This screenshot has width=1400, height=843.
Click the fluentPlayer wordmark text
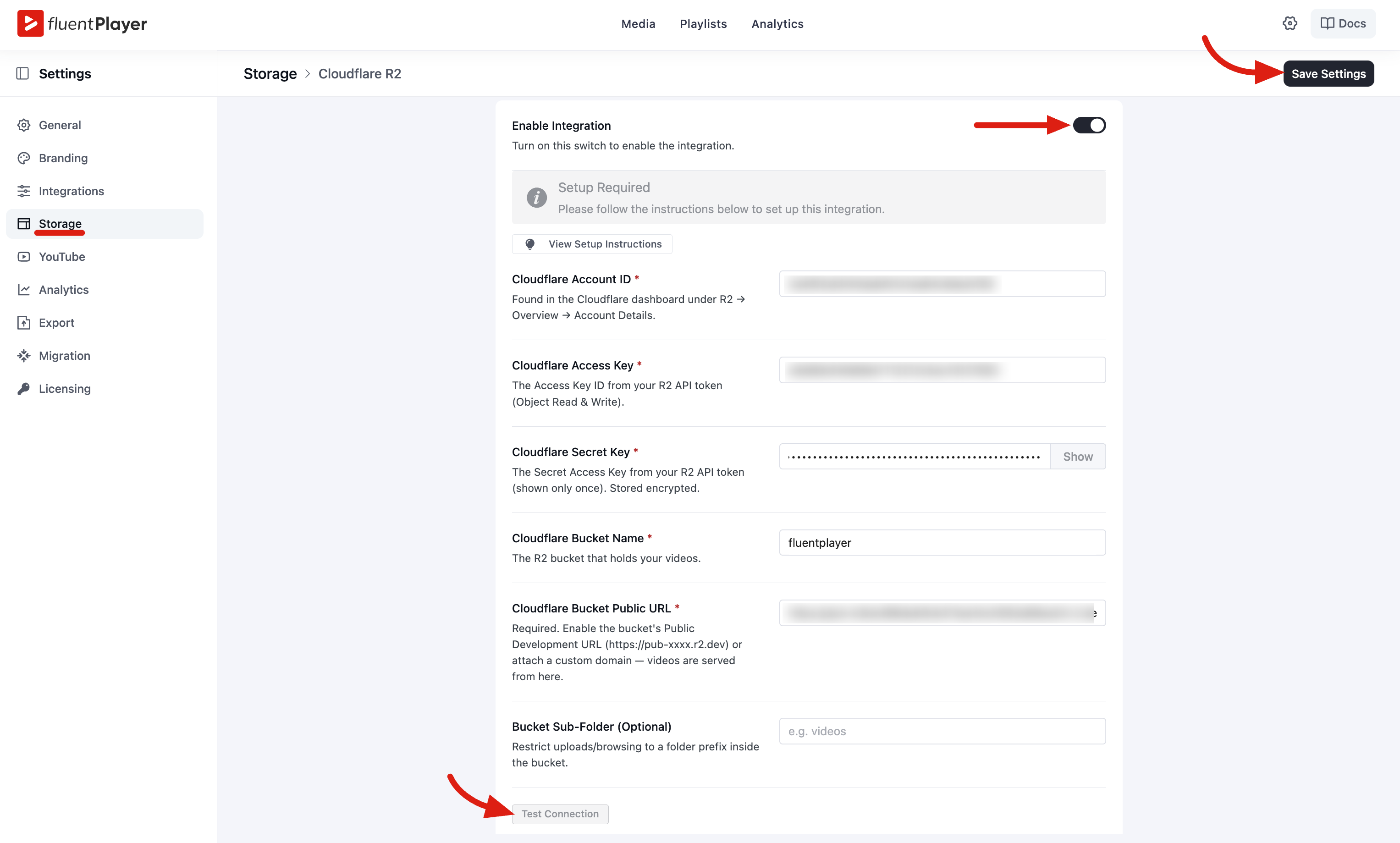(x=97, y=24)
